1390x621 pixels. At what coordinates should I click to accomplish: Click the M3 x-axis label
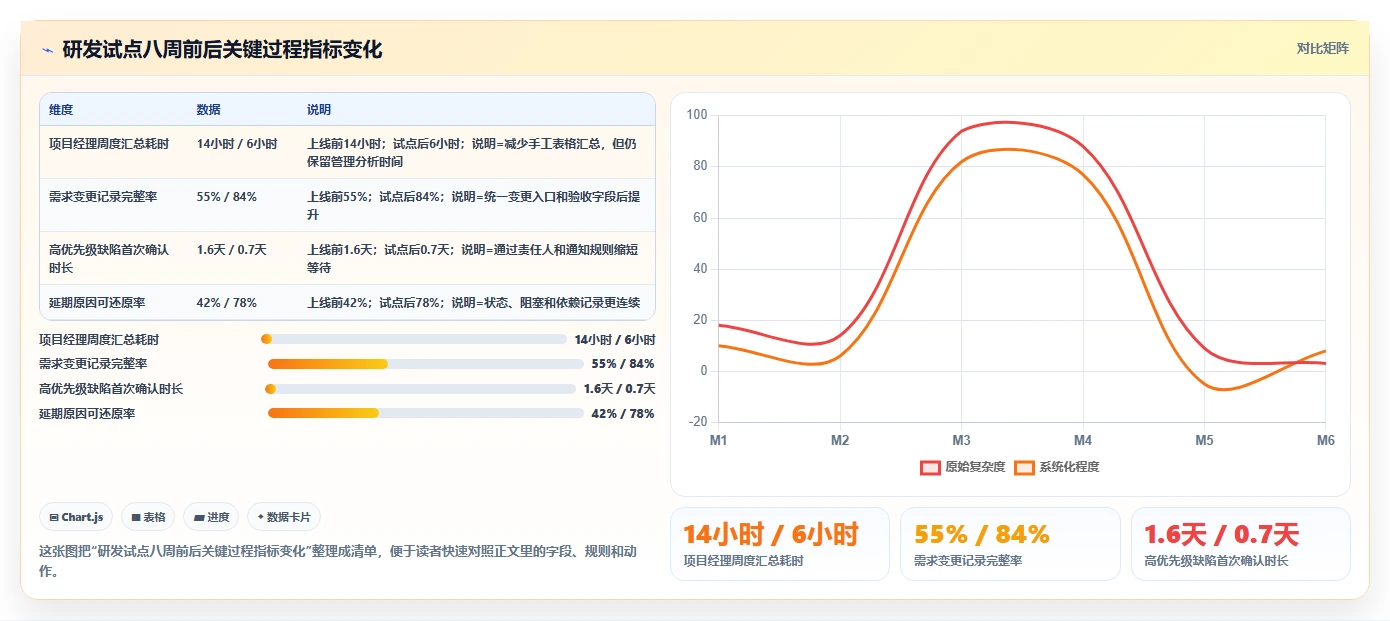click(961, 440)
